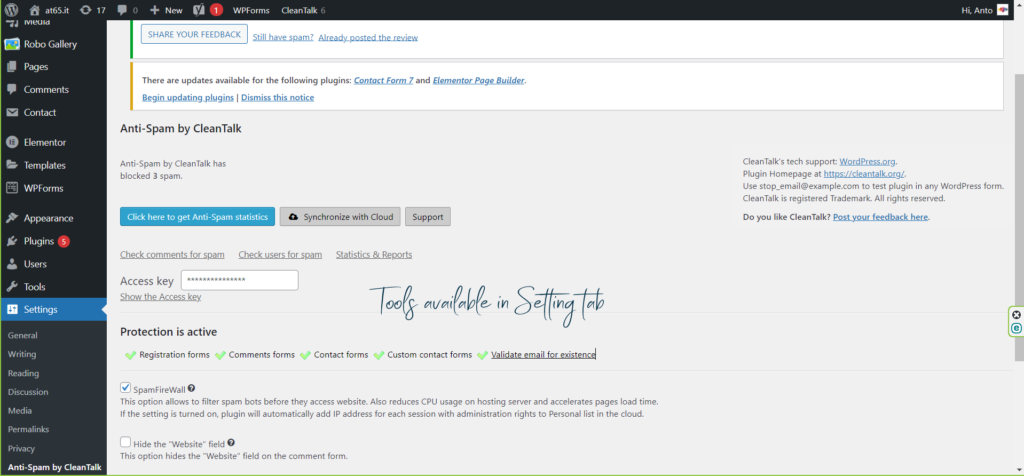
Task: Open the CleanTalk admin bar menu
Action: tap(303, 10)
